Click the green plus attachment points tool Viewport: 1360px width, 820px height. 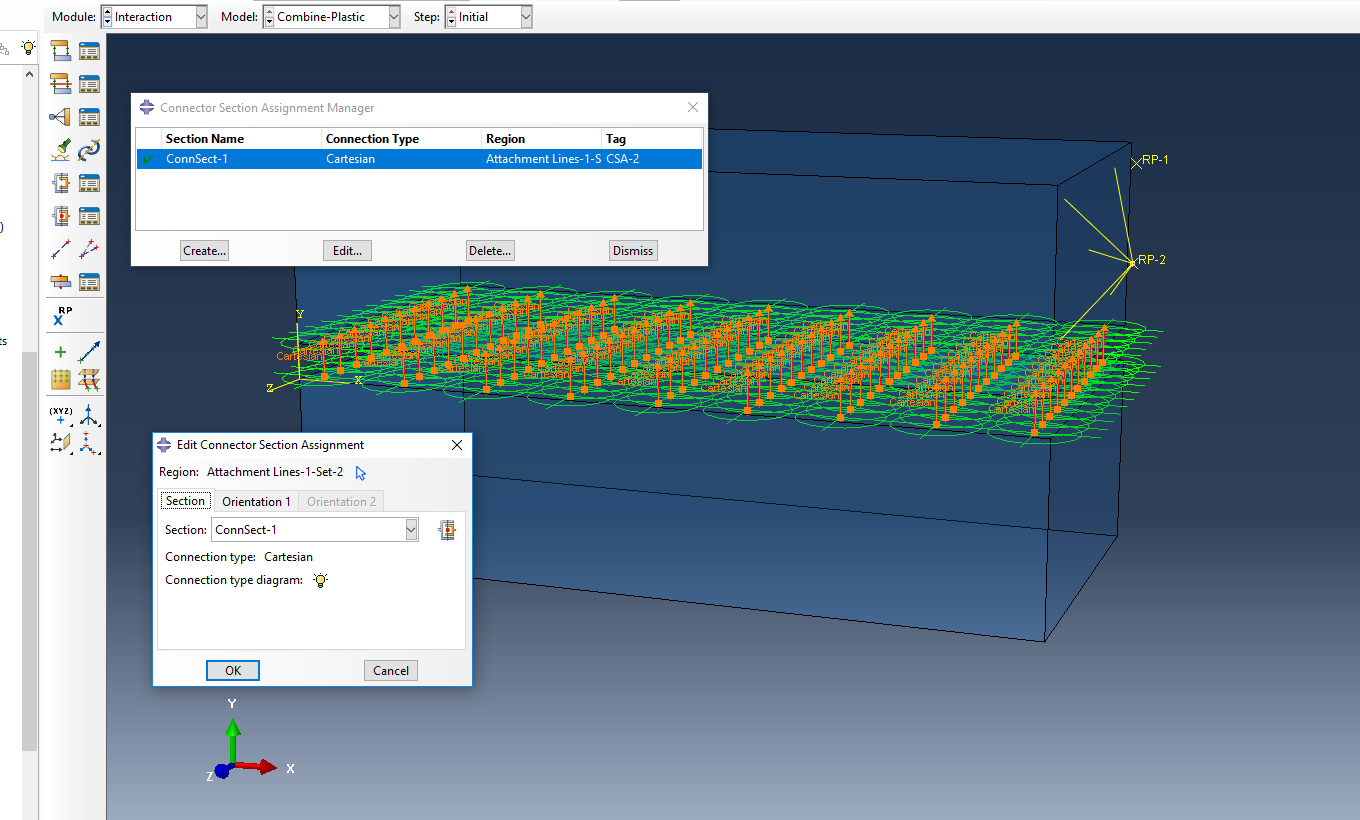(x=60, y=352)
